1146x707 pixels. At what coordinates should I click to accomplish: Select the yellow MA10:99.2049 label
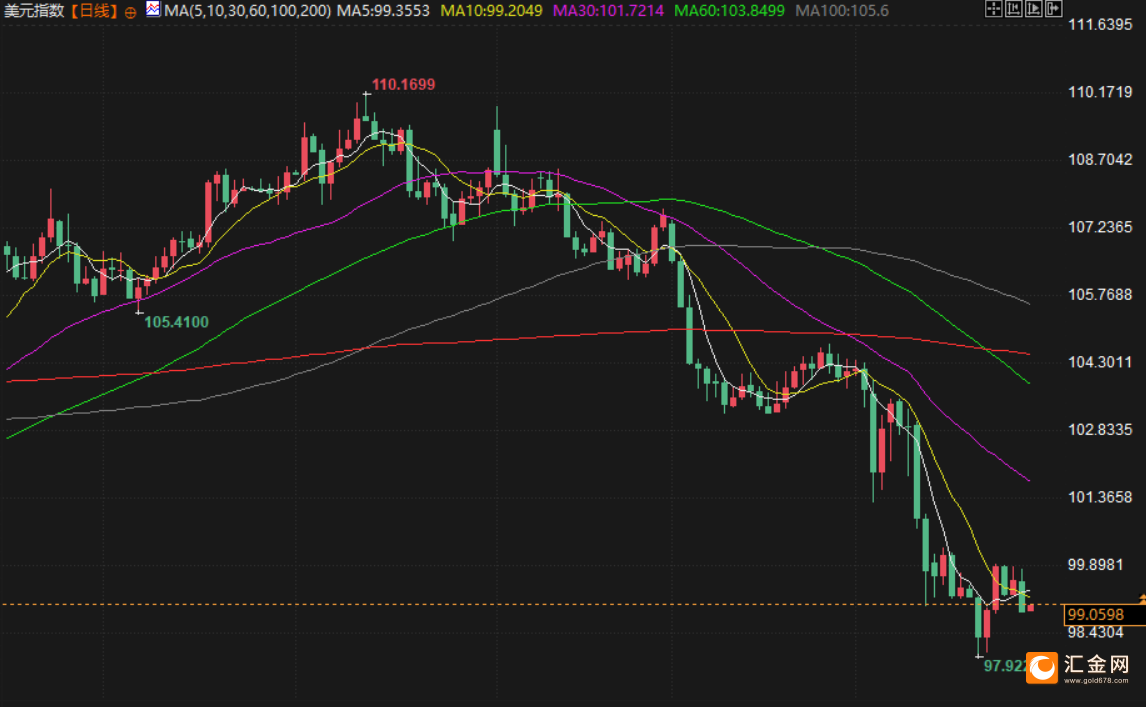pos(491,11)
